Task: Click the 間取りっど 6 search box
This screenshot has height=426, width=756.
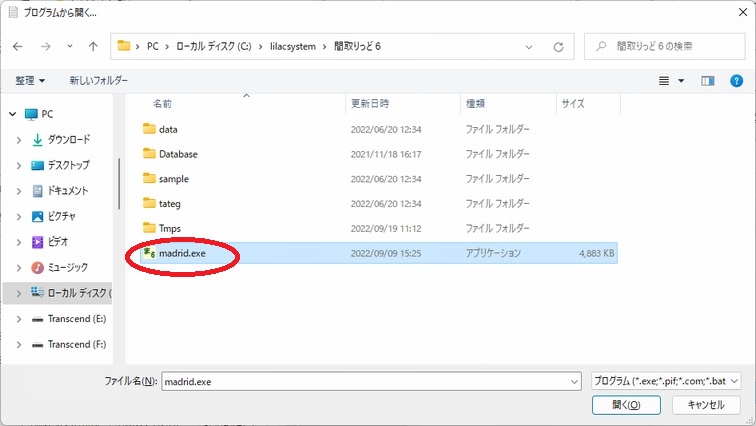Action: coord(664,46)
